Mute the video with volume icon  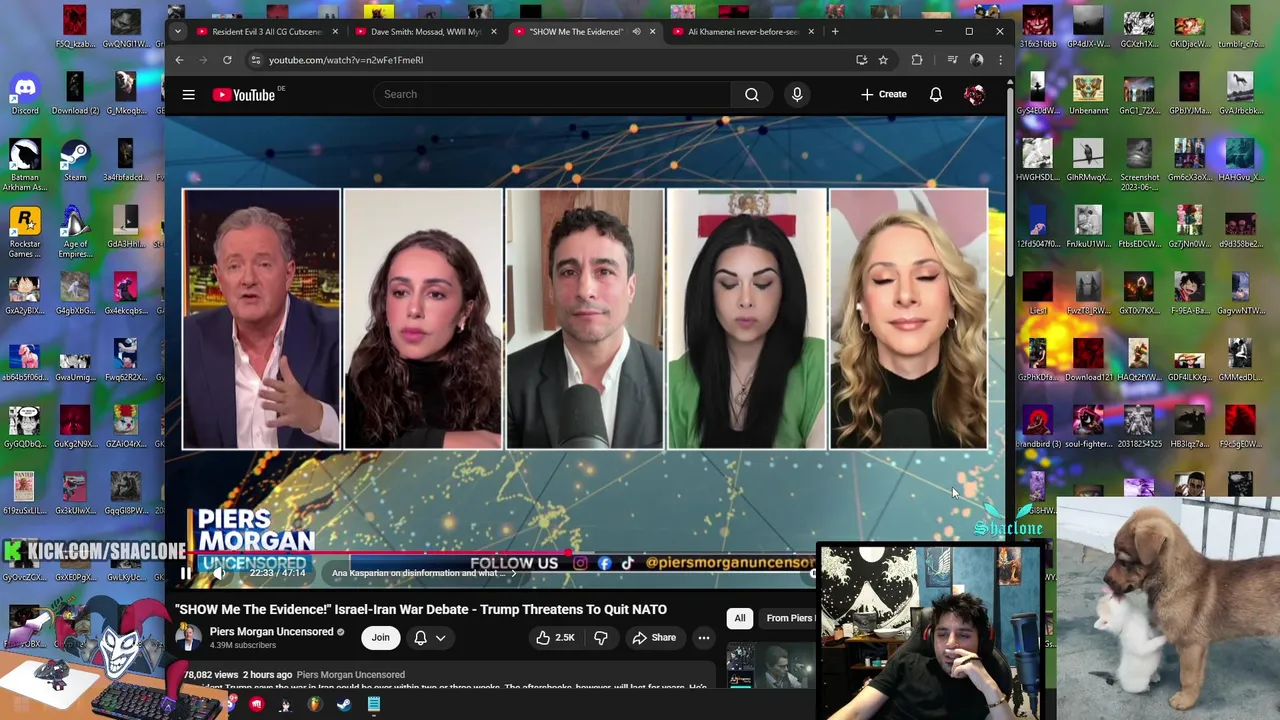(x=219, y=573)
